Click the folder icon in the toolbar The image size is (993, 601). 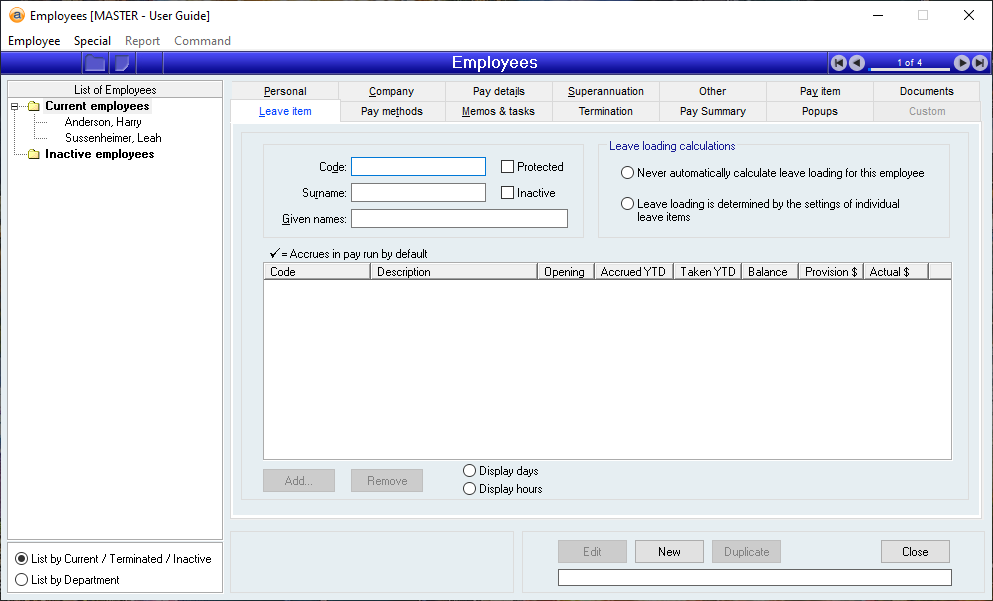tap(95, 63)
